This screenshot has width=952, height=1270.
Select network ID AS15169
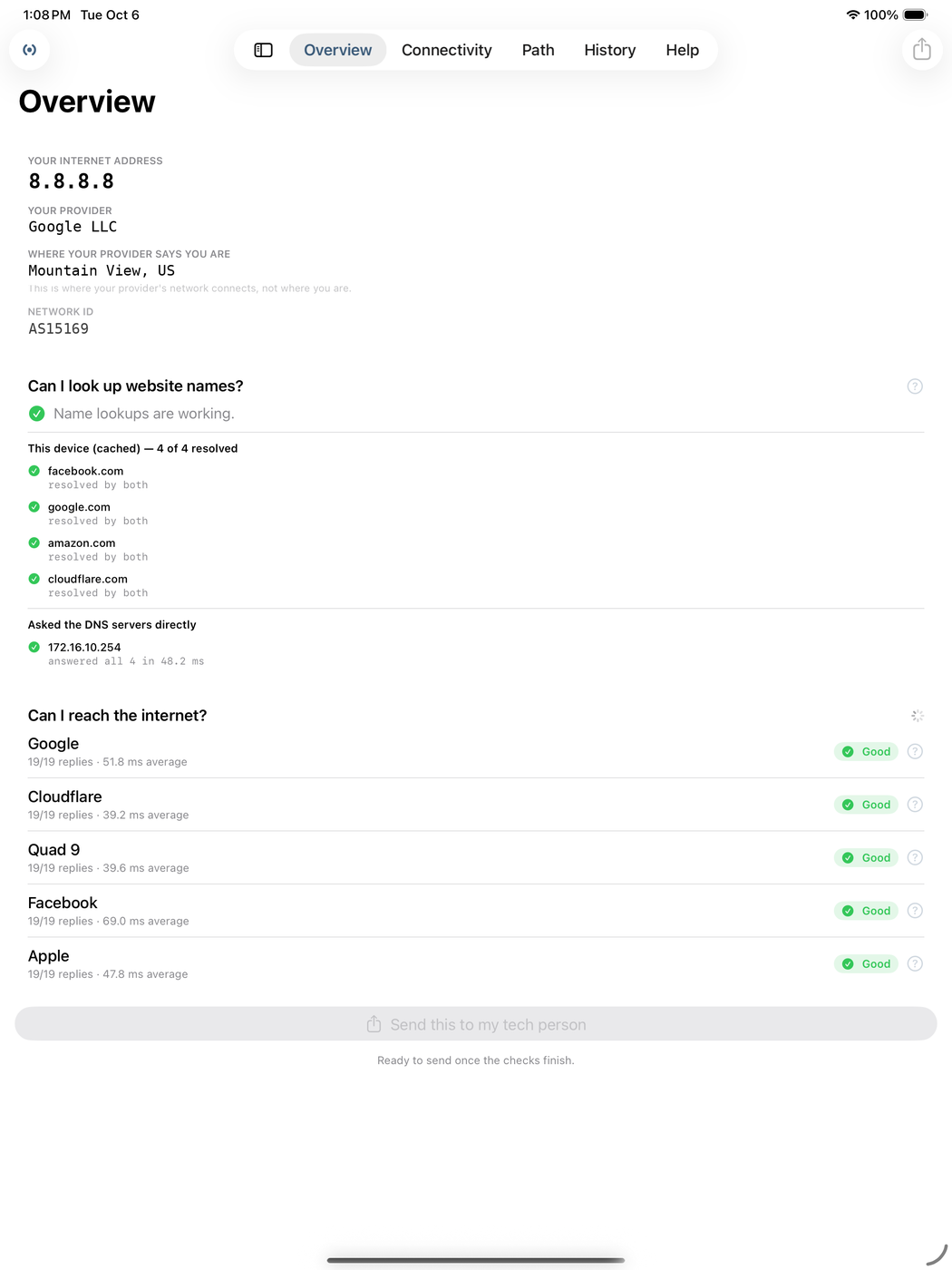click(x=58, y=328)
